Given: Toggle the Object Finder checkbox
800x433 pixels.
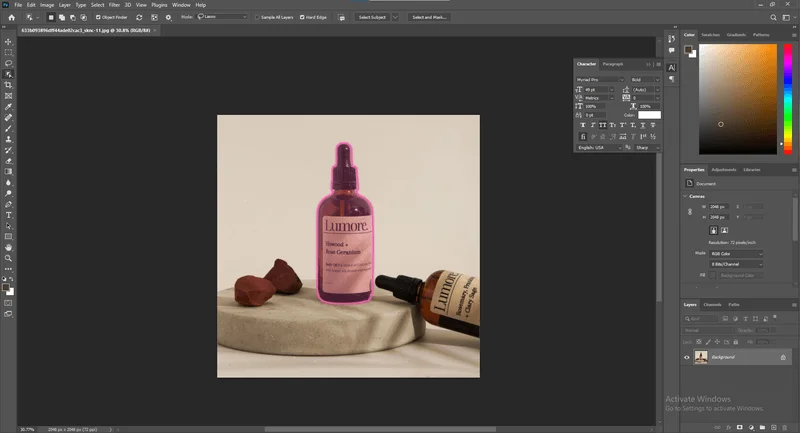Looking at the screenshot, I should point(98,17).
